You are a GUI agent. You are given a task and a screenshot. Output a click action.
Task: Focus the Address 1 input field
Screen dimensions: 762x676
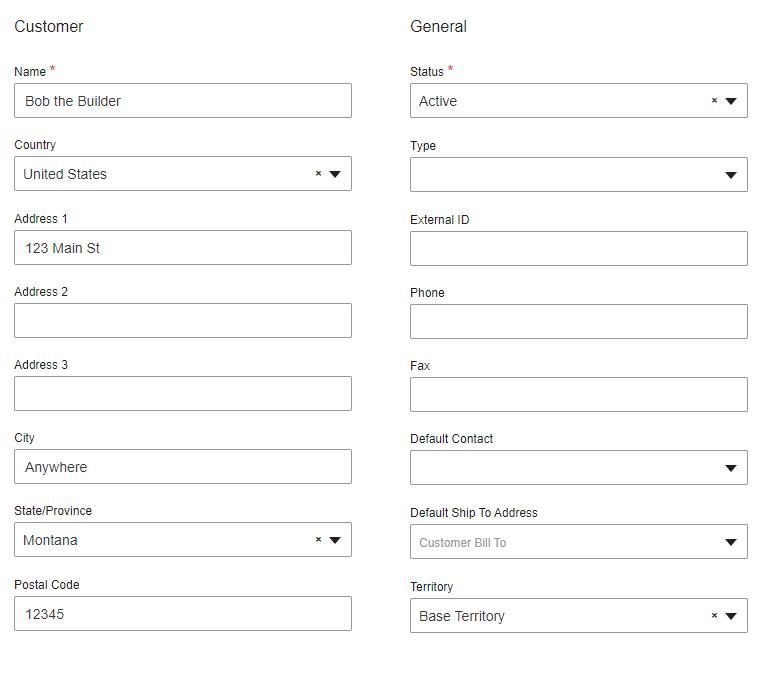click(x=183, y=248)
